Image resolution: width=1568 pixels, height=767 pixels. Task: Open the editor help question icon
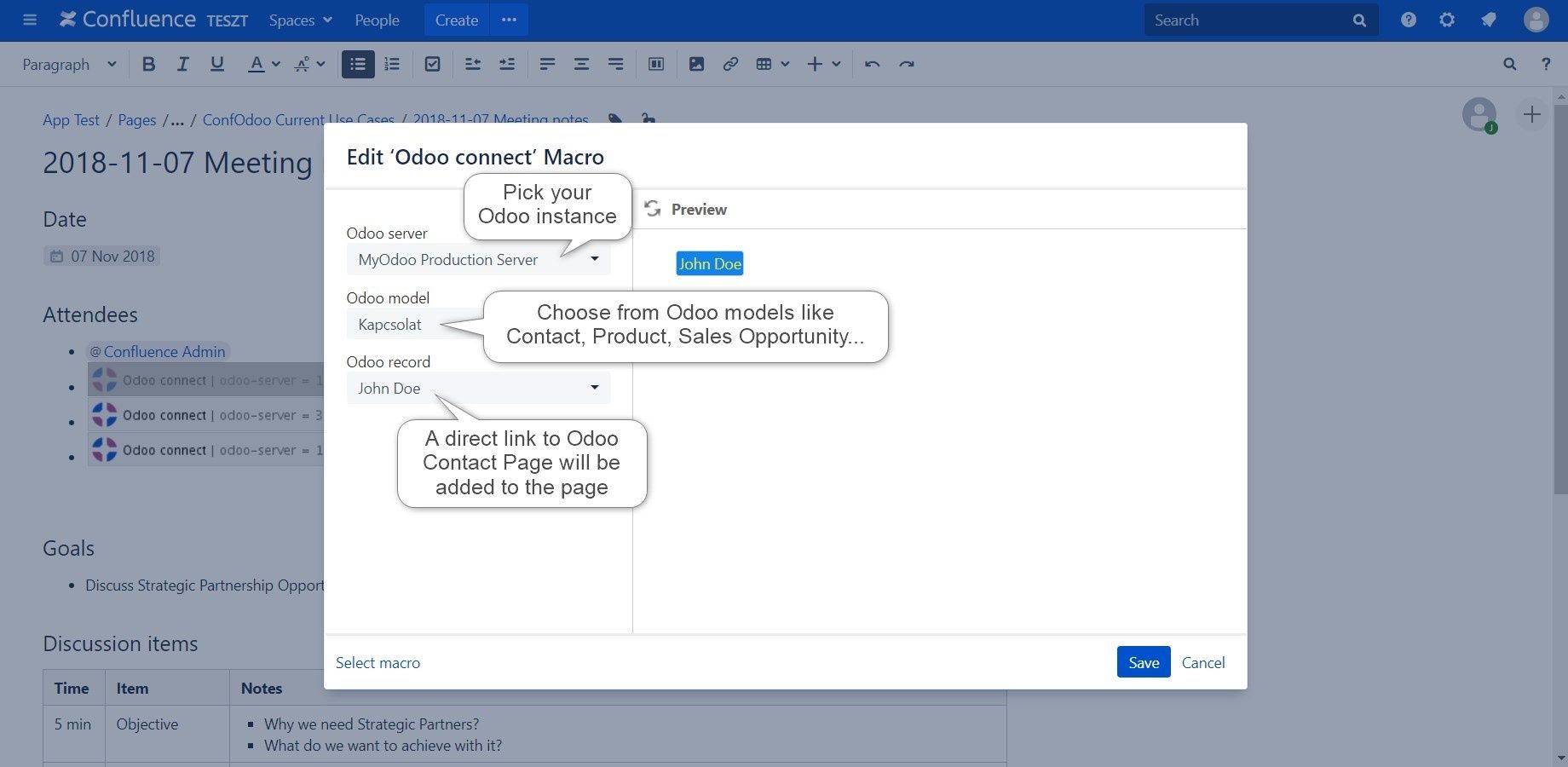1546,64
